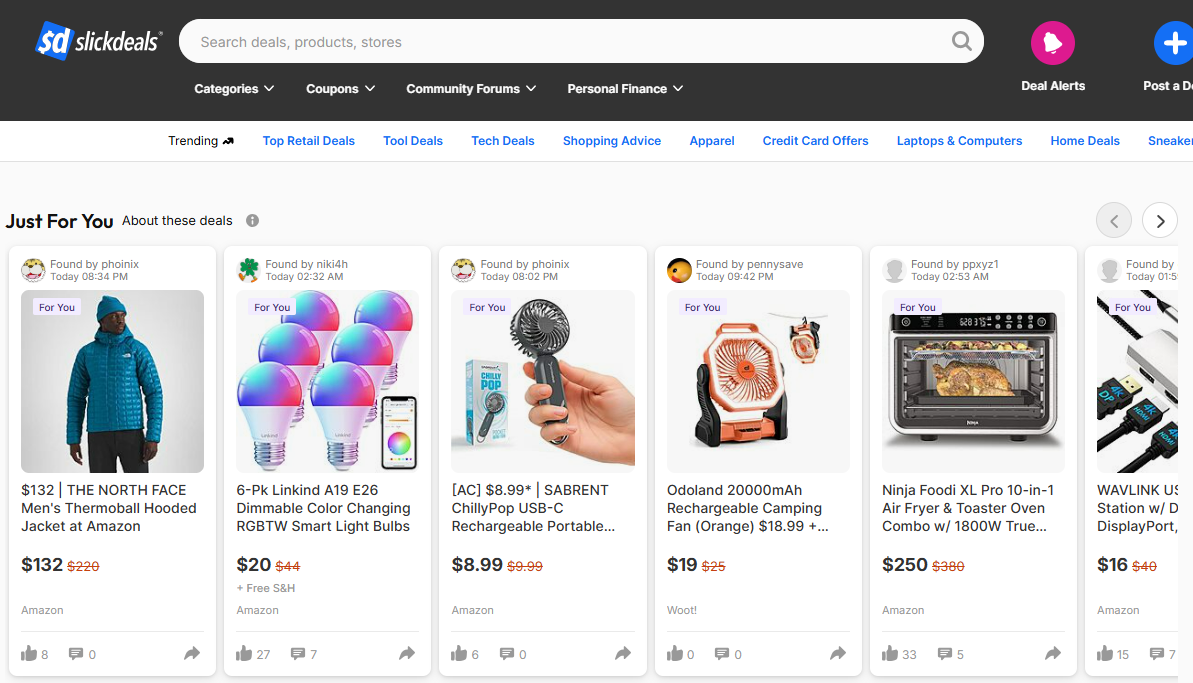Open the Credit Card Offers tab
The width and height of the screenshot is (1193, 683).
coord(815,141)
